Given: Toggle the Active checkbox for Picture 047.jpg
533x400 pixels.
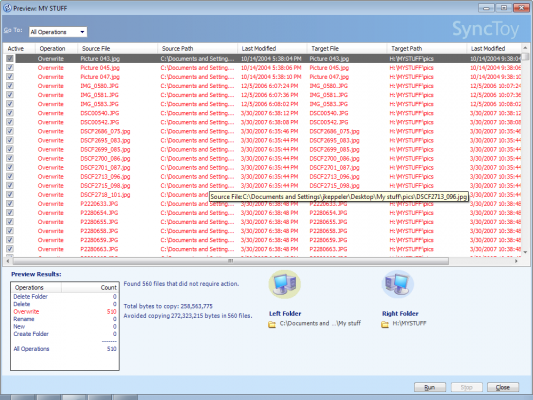Looking at the screenshot, I should 10,77.
